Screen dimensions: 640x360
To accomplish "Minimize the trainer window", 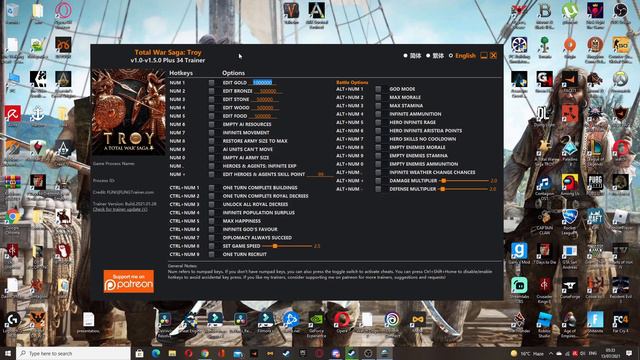I will 484,55.
